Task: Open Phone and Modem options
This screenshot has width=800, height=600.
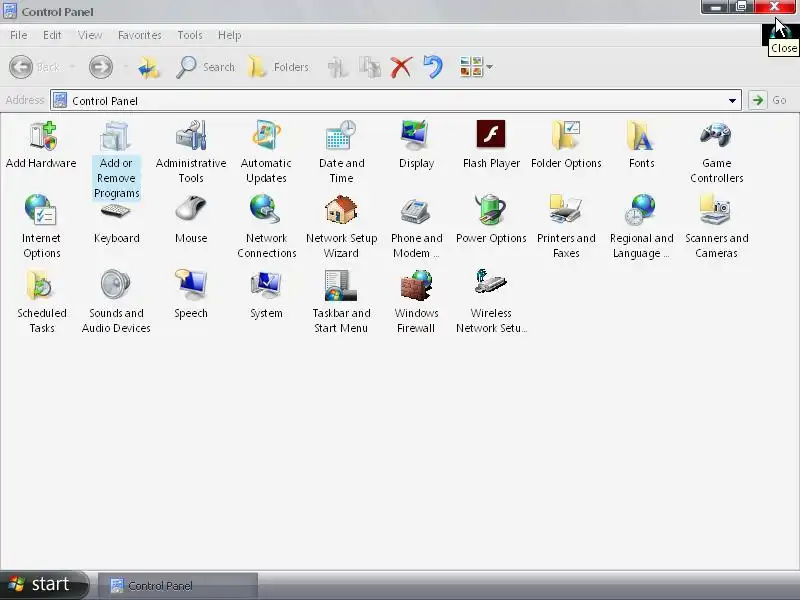Action: [416, 227]
